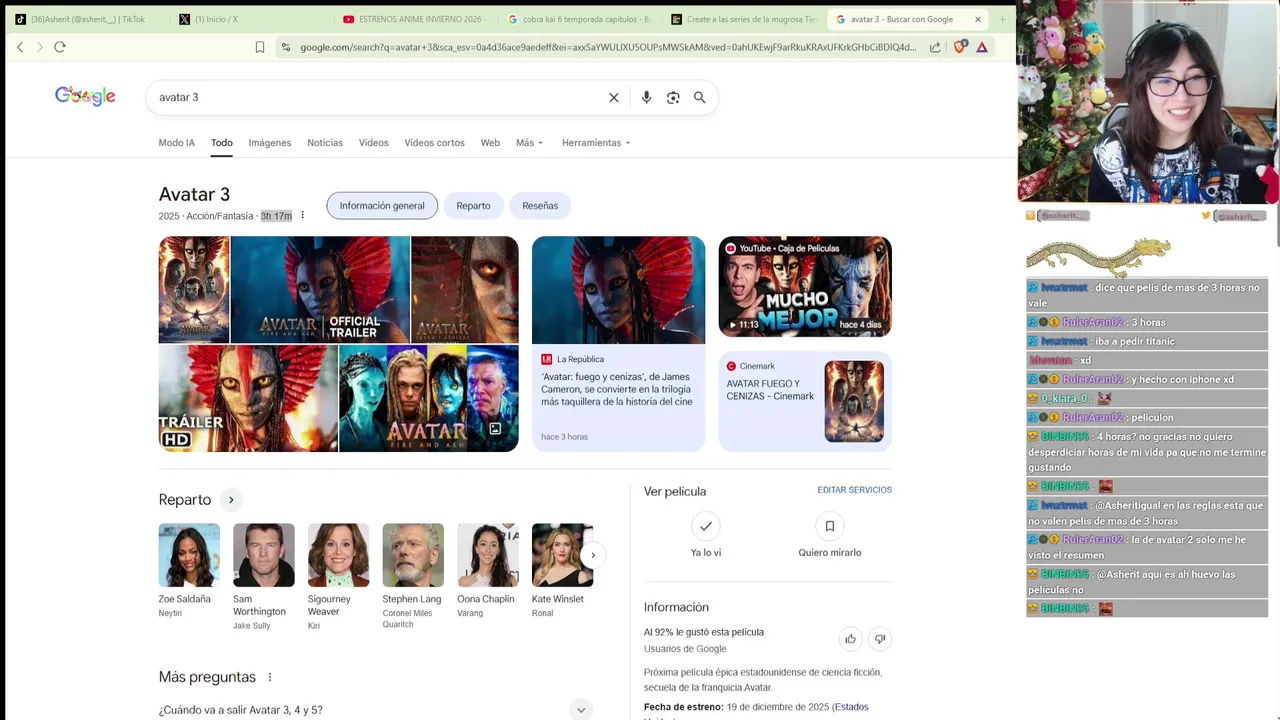The image size is (1280, 720).
Task: Open the Herramientas dropdown
Action: tap(596, 143)
